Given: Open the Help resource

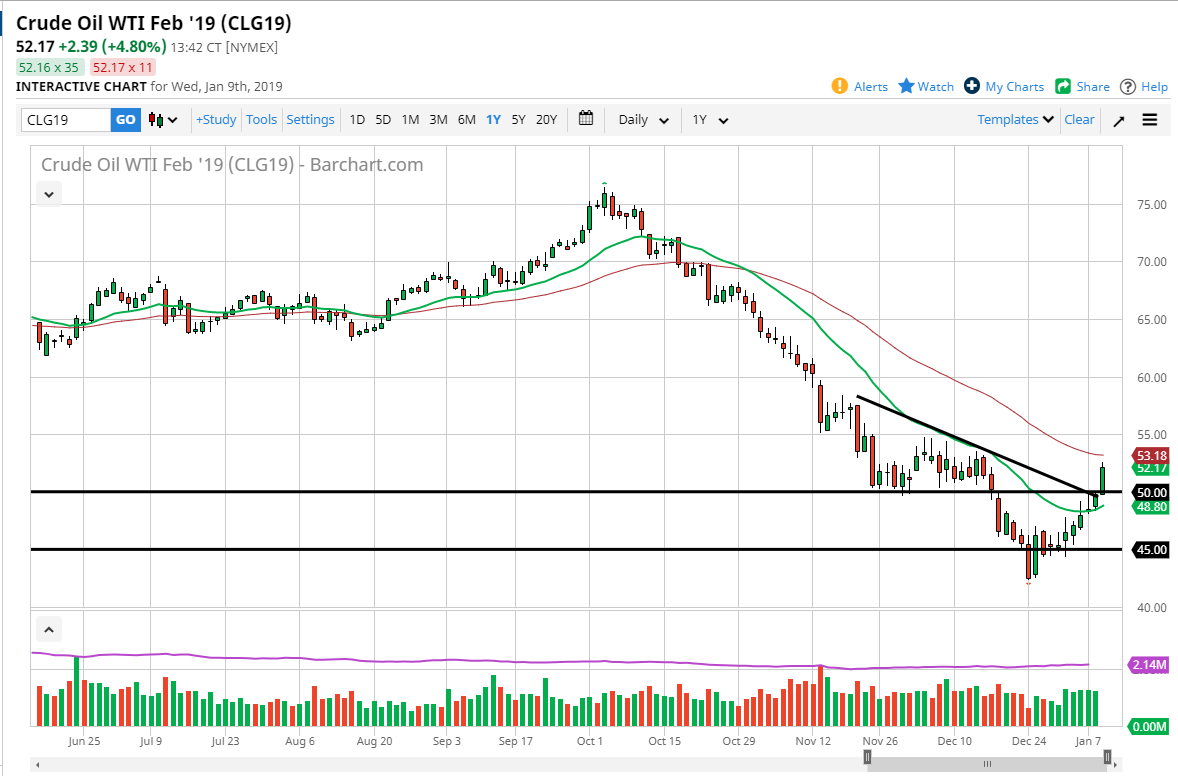Looking at the screenshot, I should coord(1143,86).
